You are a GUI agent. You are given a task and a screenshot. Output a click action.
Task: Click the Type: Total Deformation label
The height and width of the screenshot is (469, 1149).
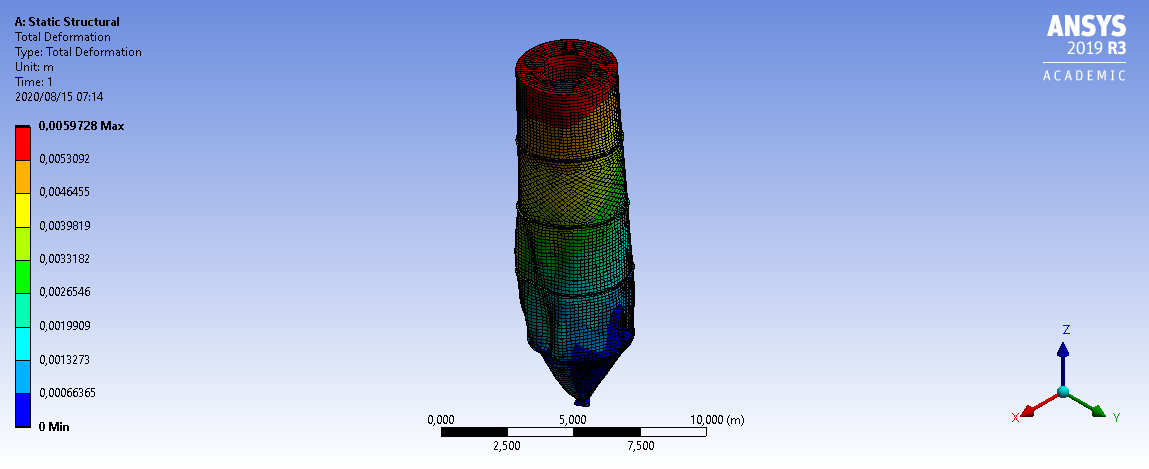coord(78,52)
